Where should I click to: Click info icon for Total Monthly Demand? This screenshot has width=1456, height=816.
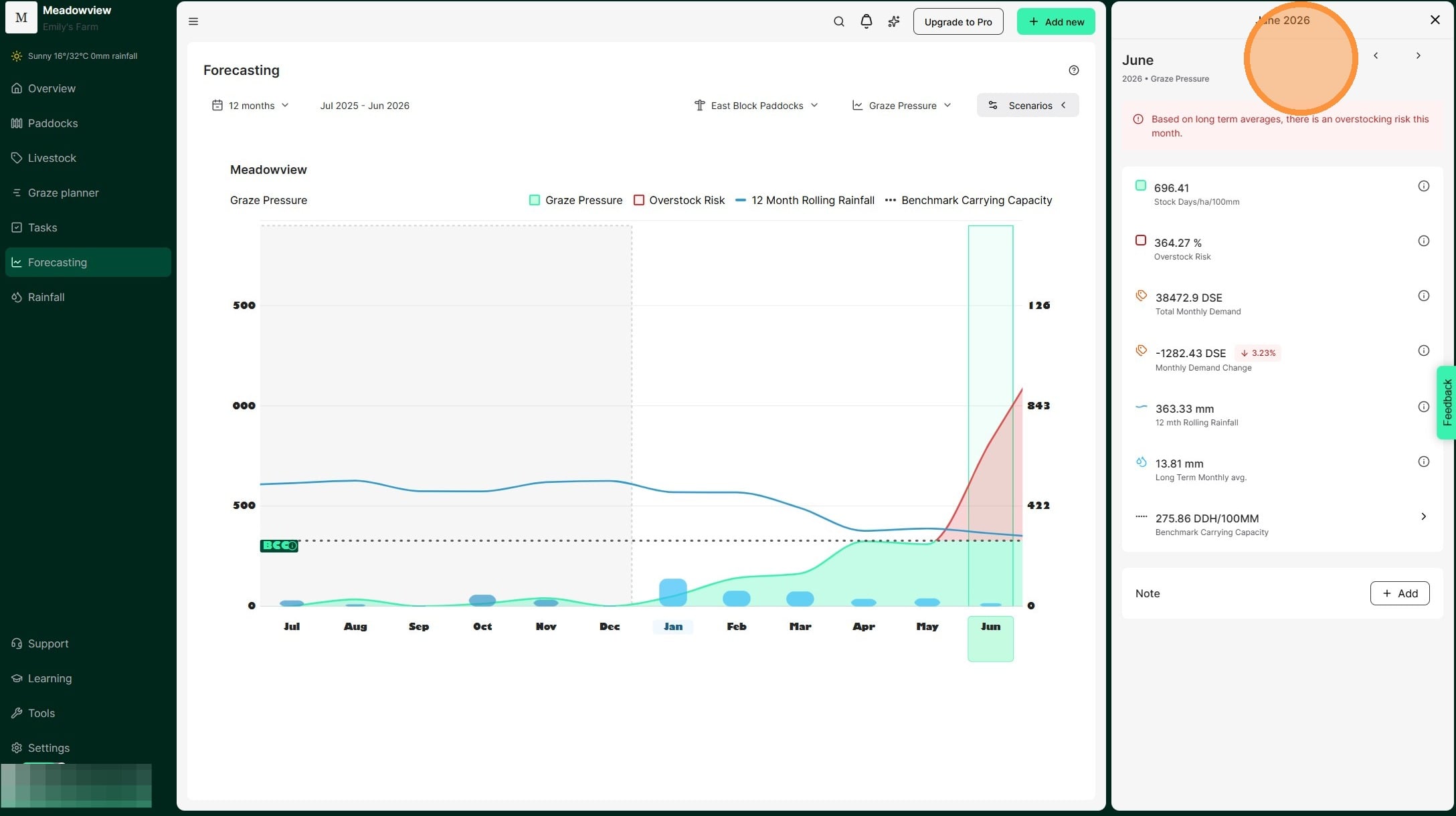[1423, 296]
